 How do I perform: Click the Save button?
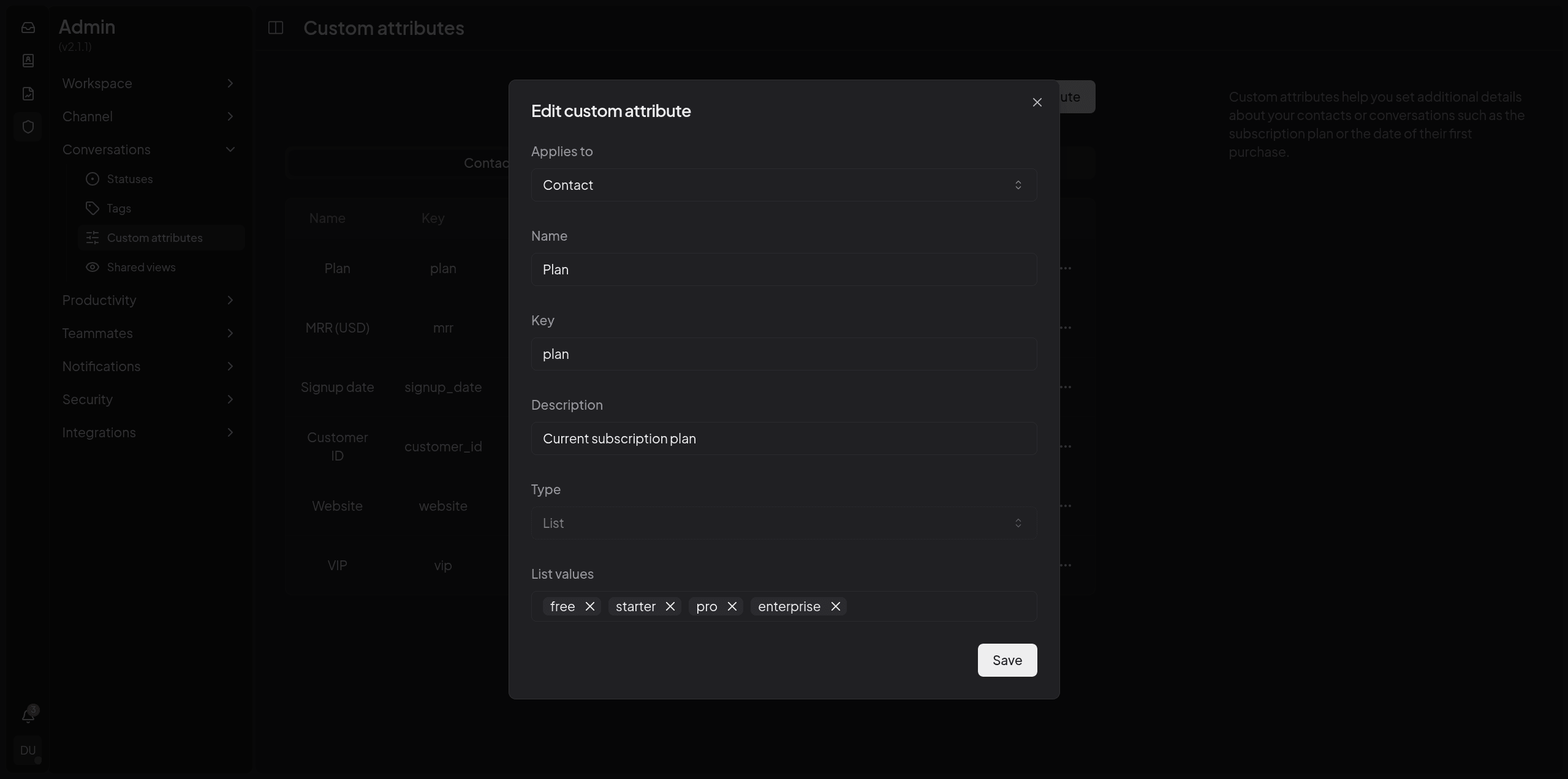[x=1007, y=660]
